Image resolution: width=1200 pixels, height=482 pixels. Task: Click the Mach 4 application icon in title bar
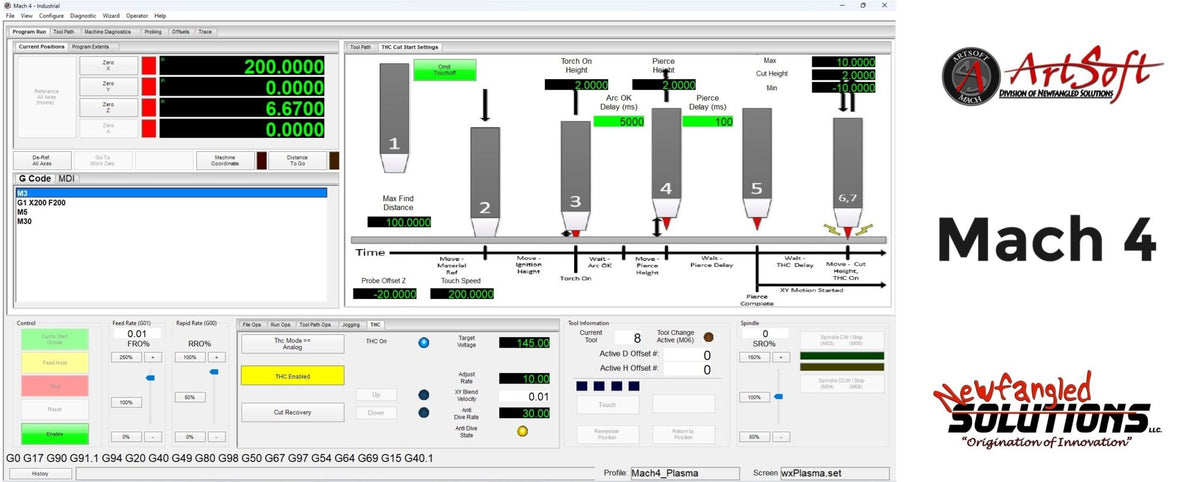point(7,5)
